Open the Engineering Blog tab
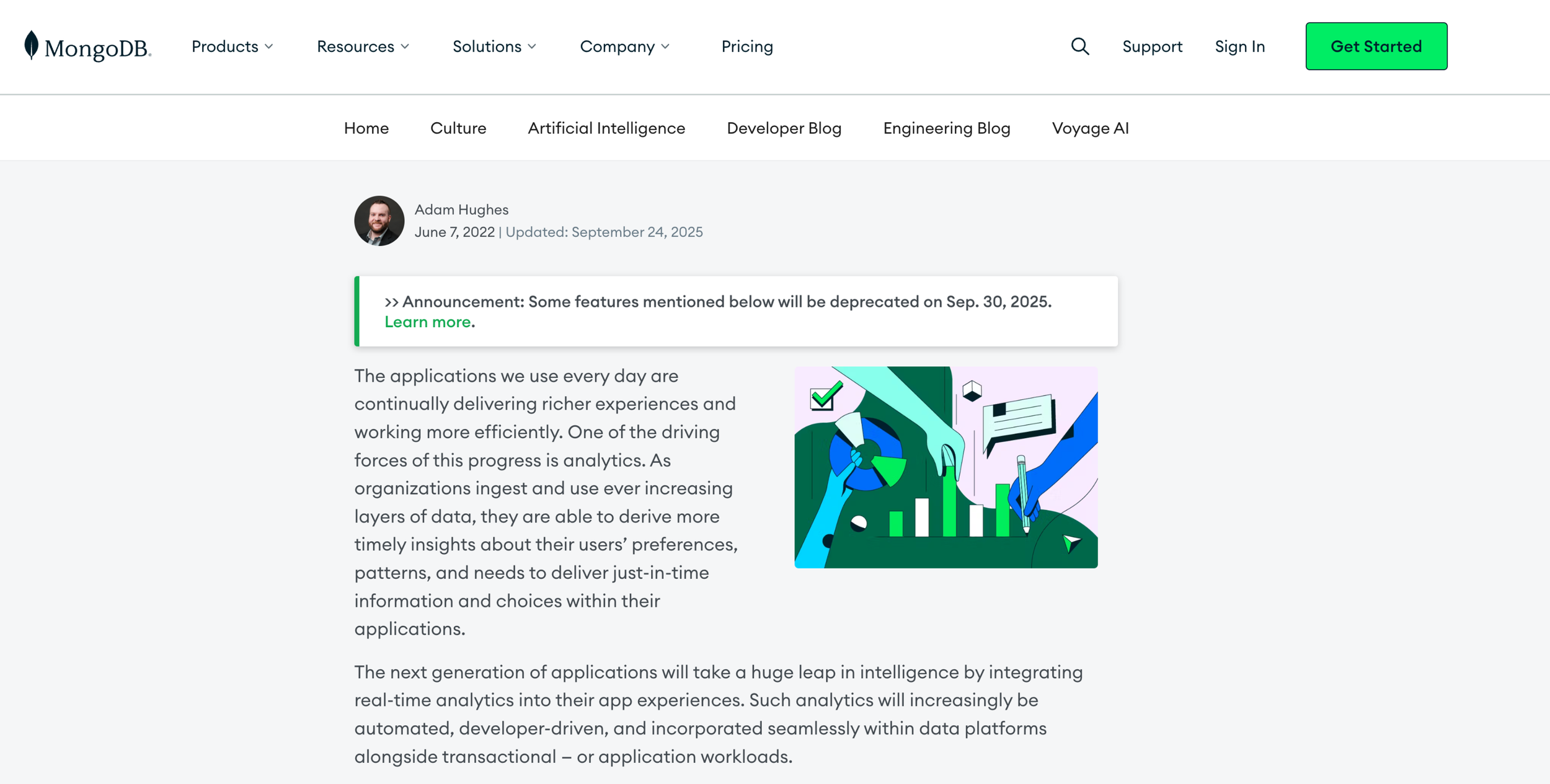This screenshot has width=1550, height=784. [947, 128]
